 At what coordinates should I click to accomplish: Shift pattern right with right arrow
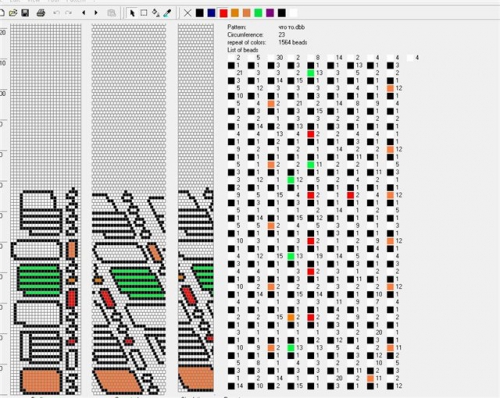96,13
